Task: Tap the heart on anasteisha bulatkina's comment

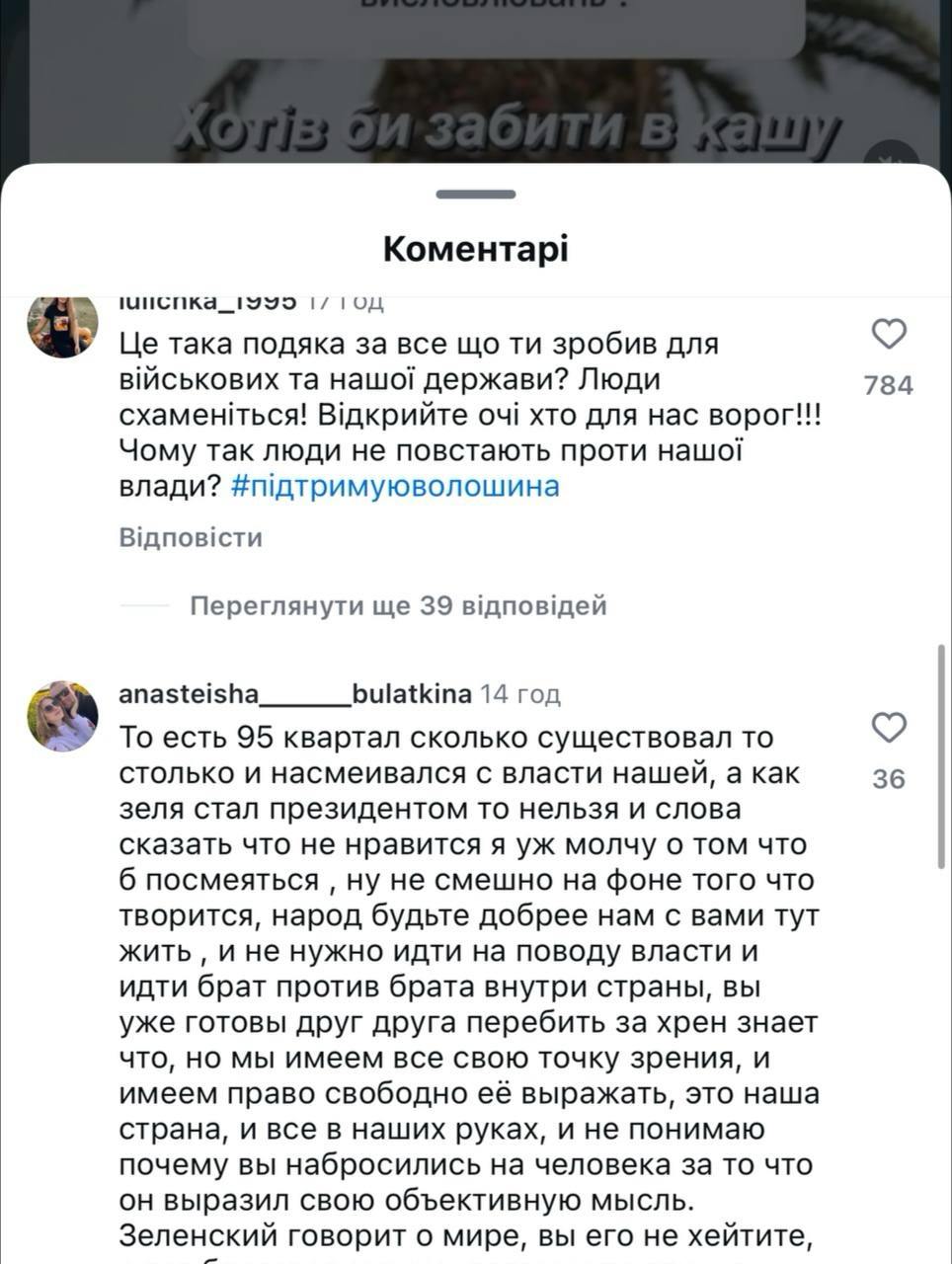Action: click(890, 729)
